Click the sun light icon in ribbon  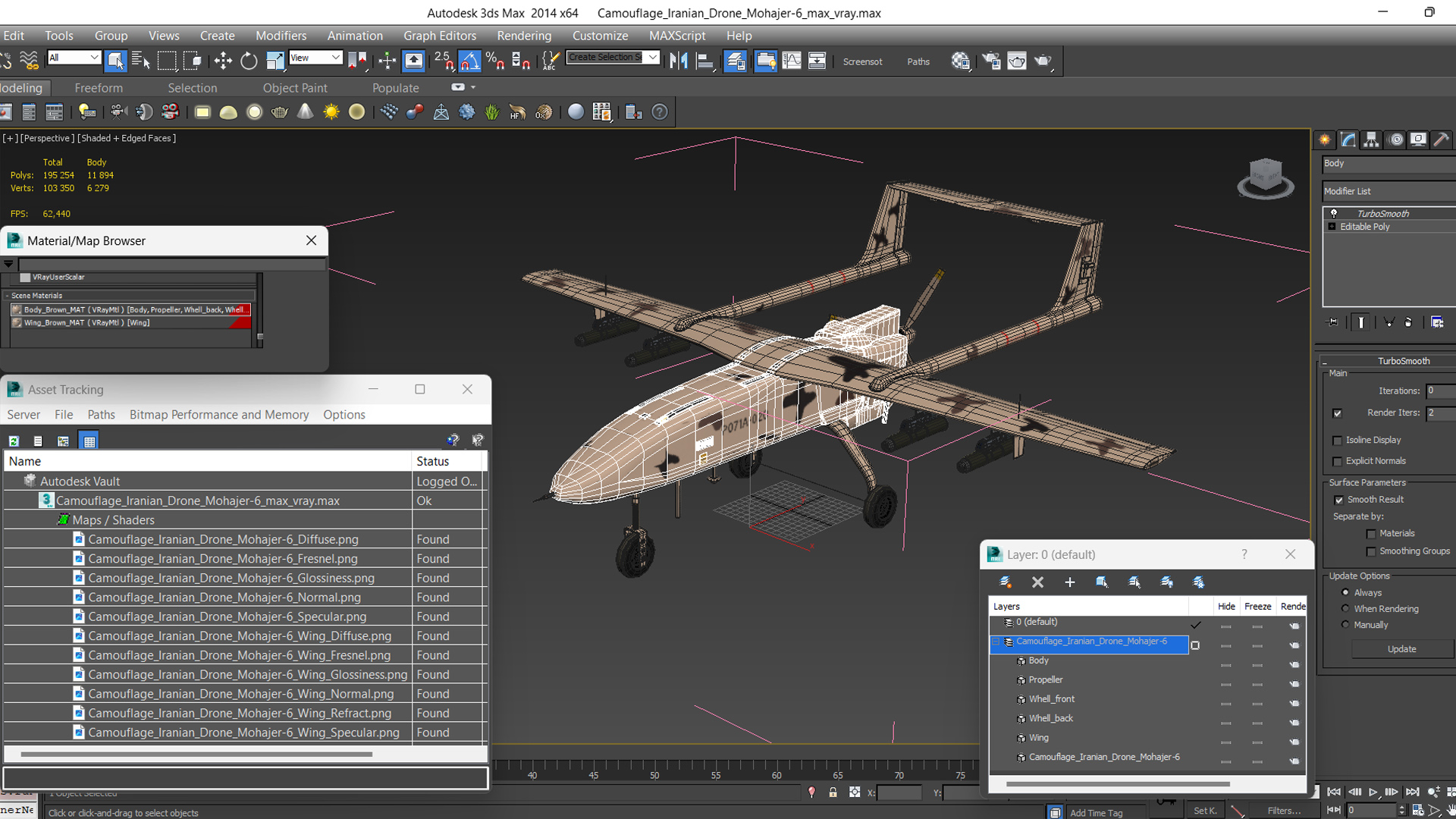pyautogui.click(x=331, y=112)
